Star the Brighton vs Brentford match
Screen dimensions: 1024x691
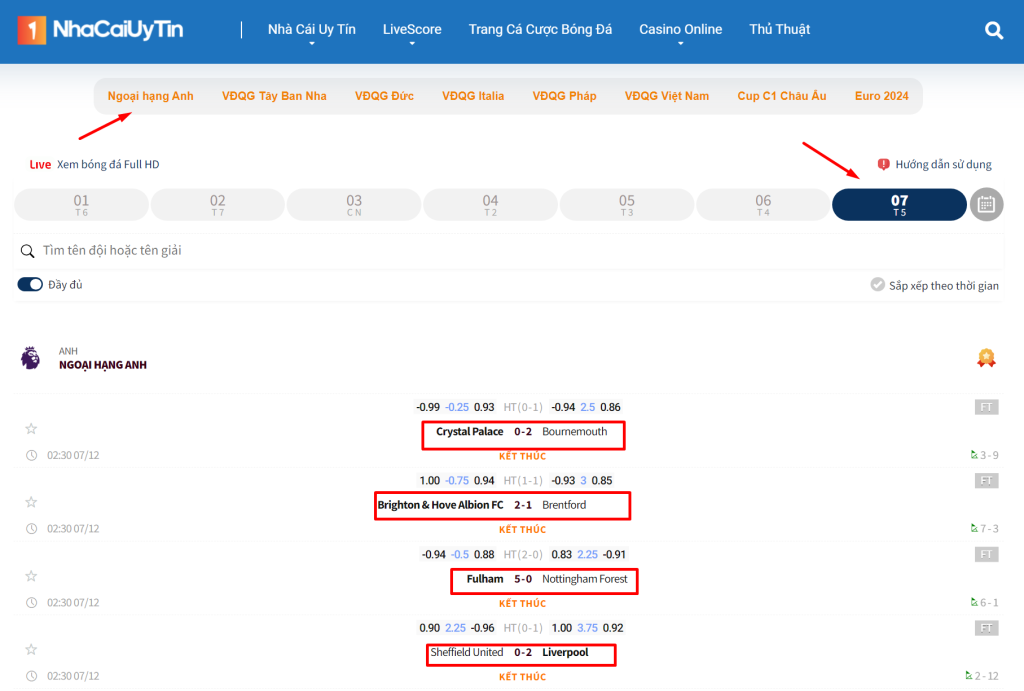coord(31,502)
